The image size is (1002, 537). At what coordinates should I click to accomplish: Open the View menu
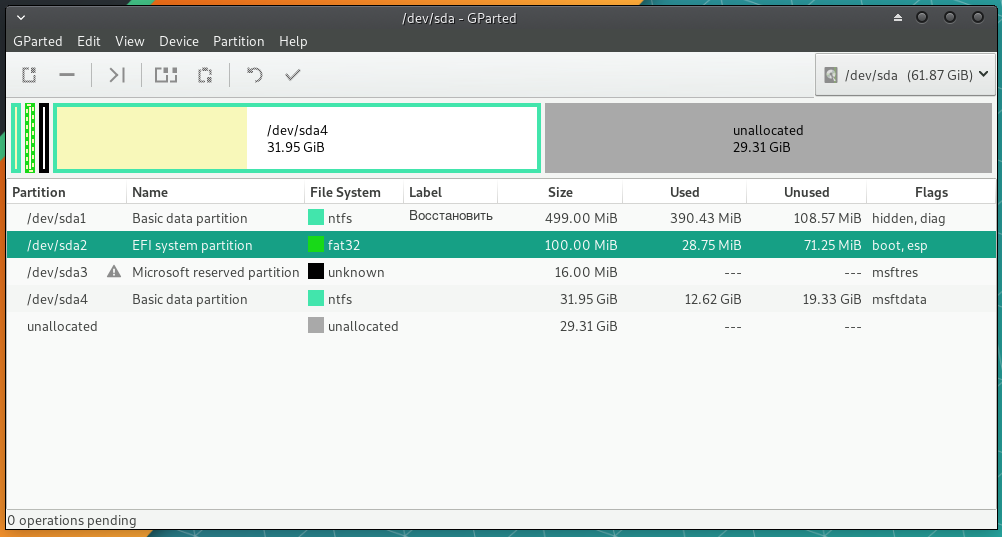[130, 41]
